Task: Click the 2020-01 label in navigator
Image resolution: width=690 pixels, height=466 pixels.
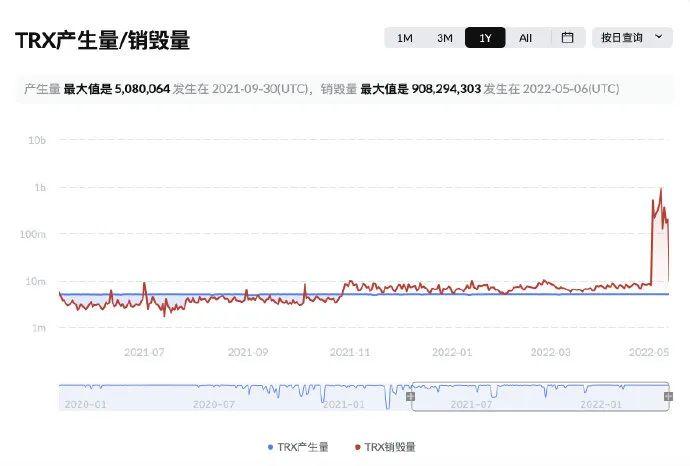Action: point(85,404)
